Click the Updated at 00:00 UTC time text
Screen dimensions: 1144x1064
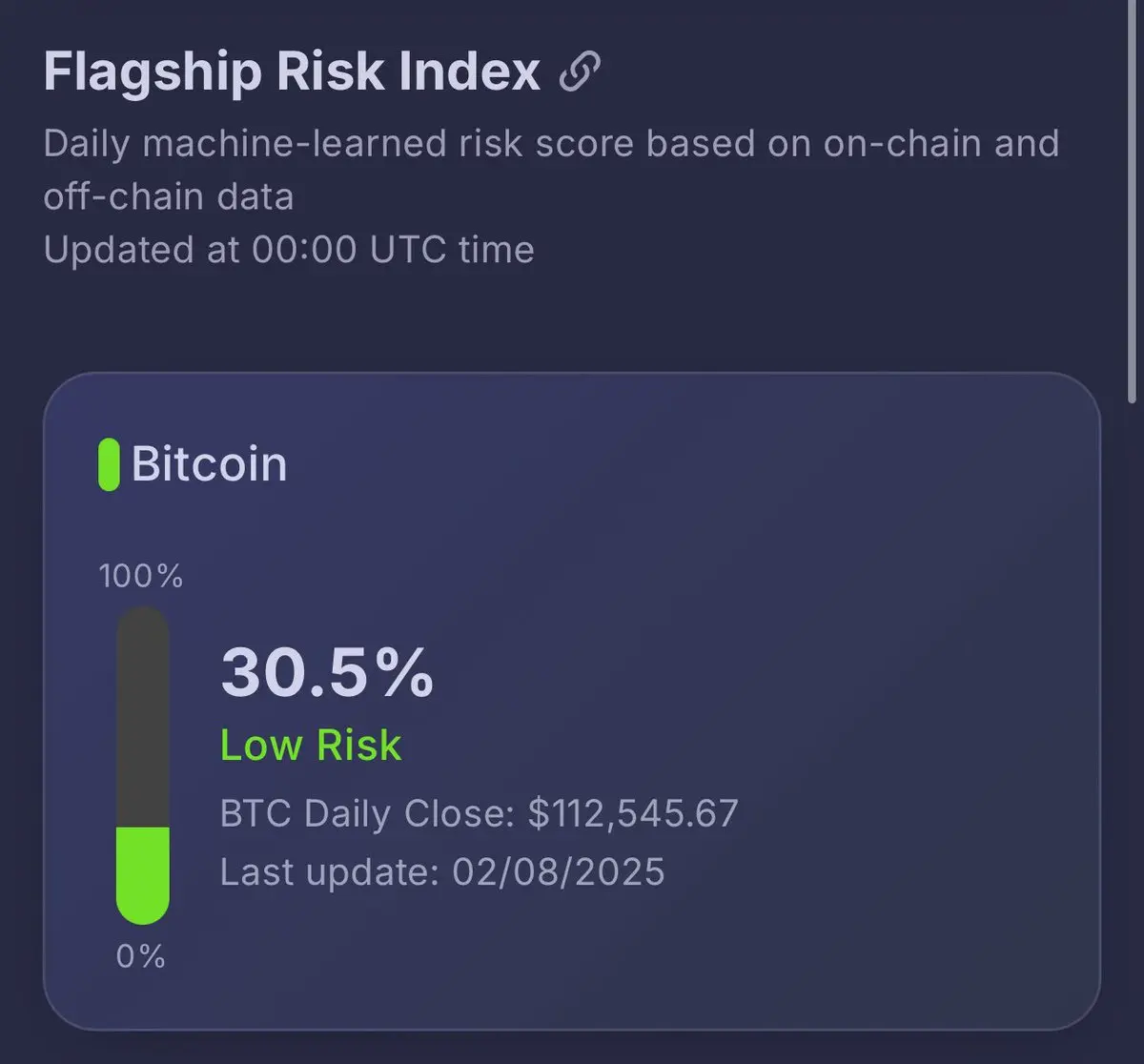[289, 250]
